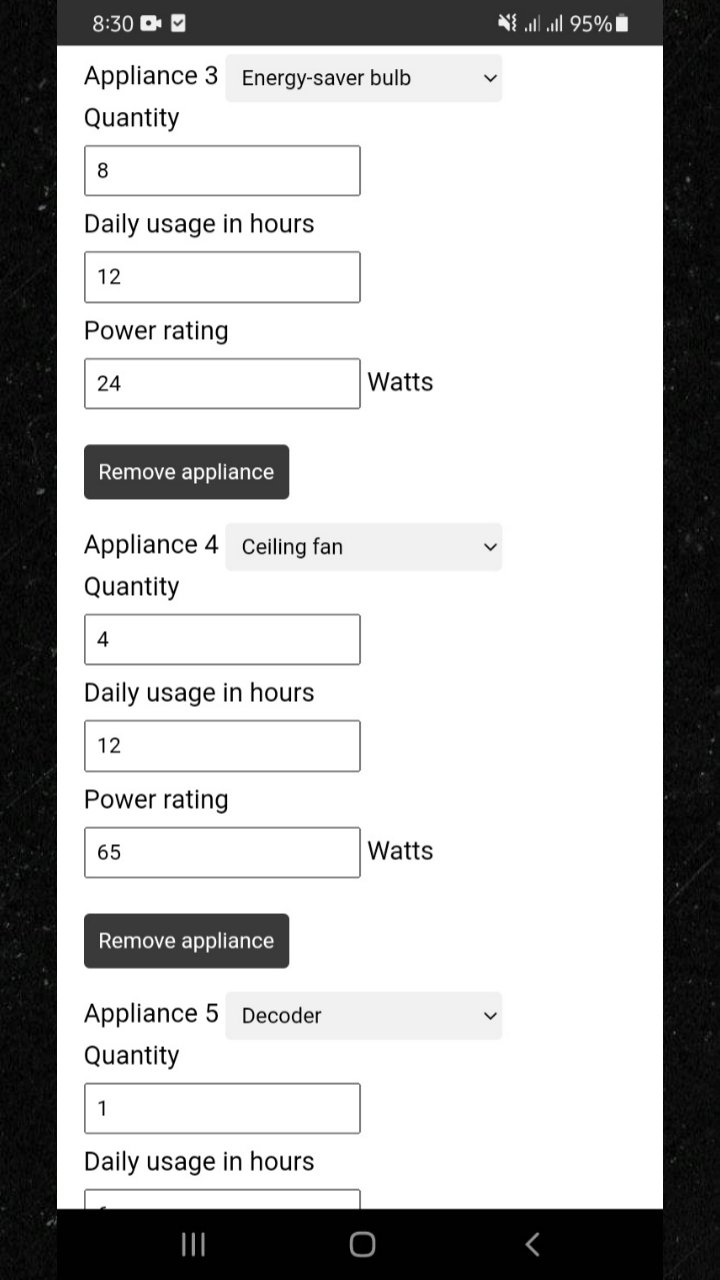The width and height of the screenshot is (720, 1280).
Task: Open recent apps with the recents navigation icon
Action: pos(192,1244)
